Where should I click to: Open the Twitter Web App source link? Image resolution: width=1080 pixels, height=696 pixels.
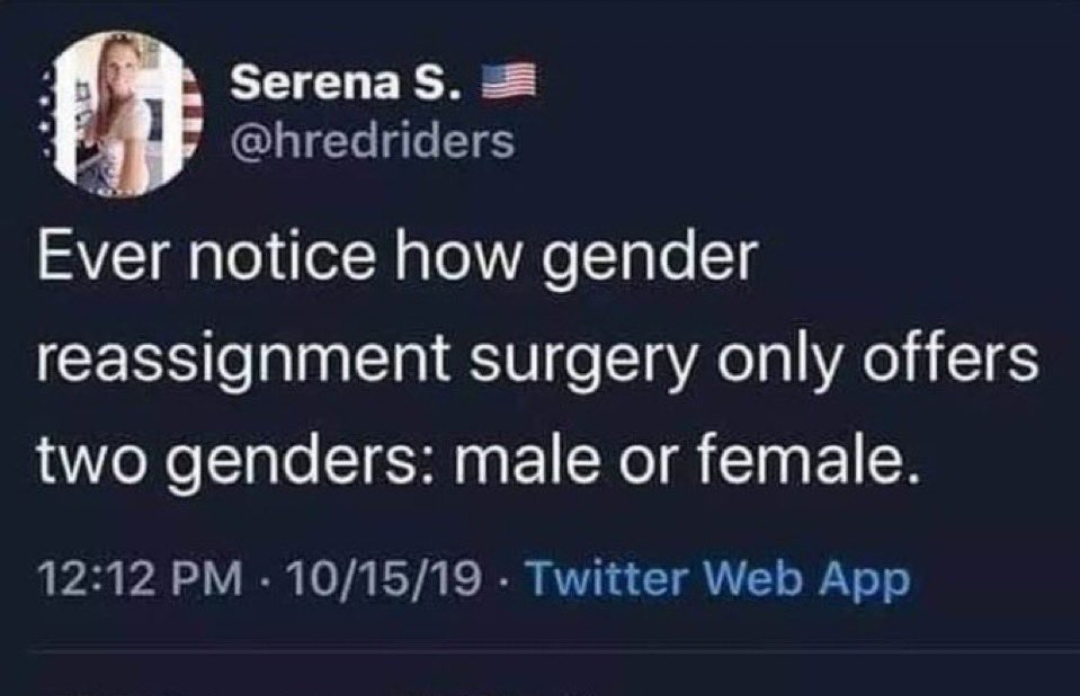717,579
